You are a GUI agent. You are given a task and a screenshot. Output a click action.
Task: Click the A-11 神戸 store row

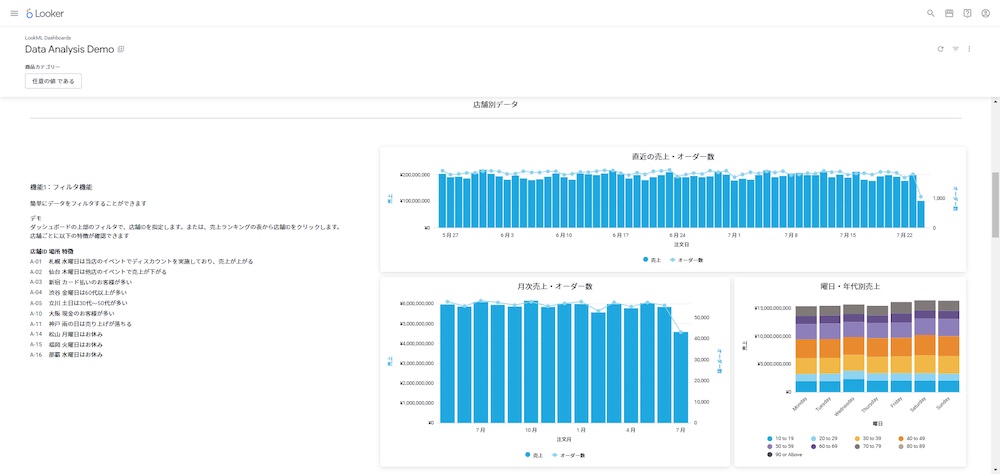[x=81, y=323]
